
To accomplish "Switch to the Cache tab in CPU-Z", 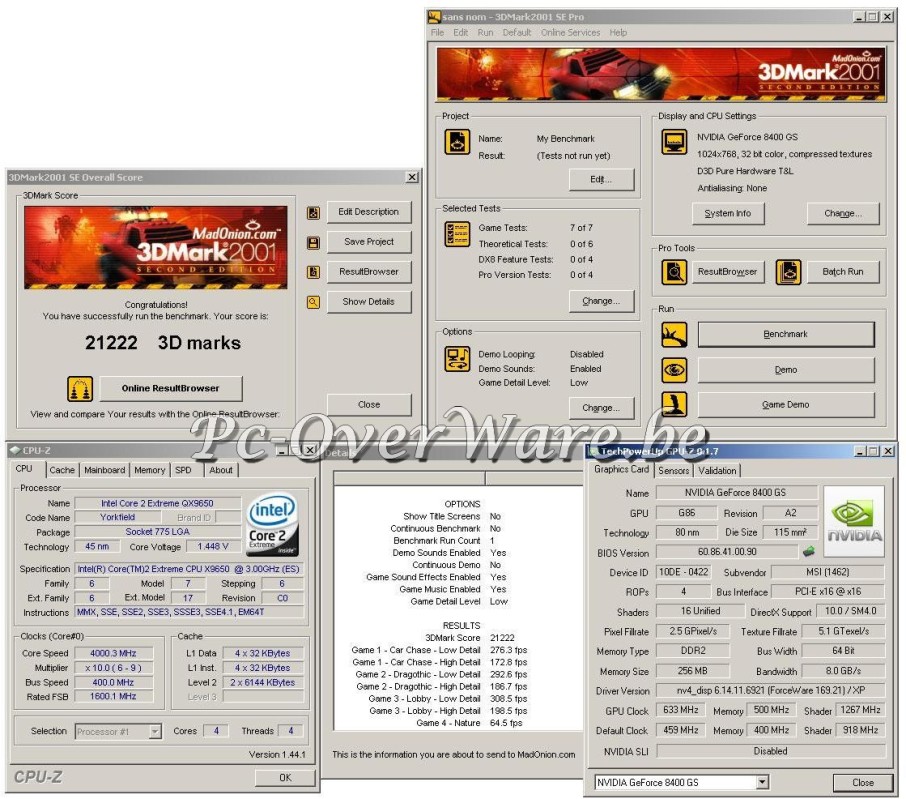I will (x=62, y=470).
